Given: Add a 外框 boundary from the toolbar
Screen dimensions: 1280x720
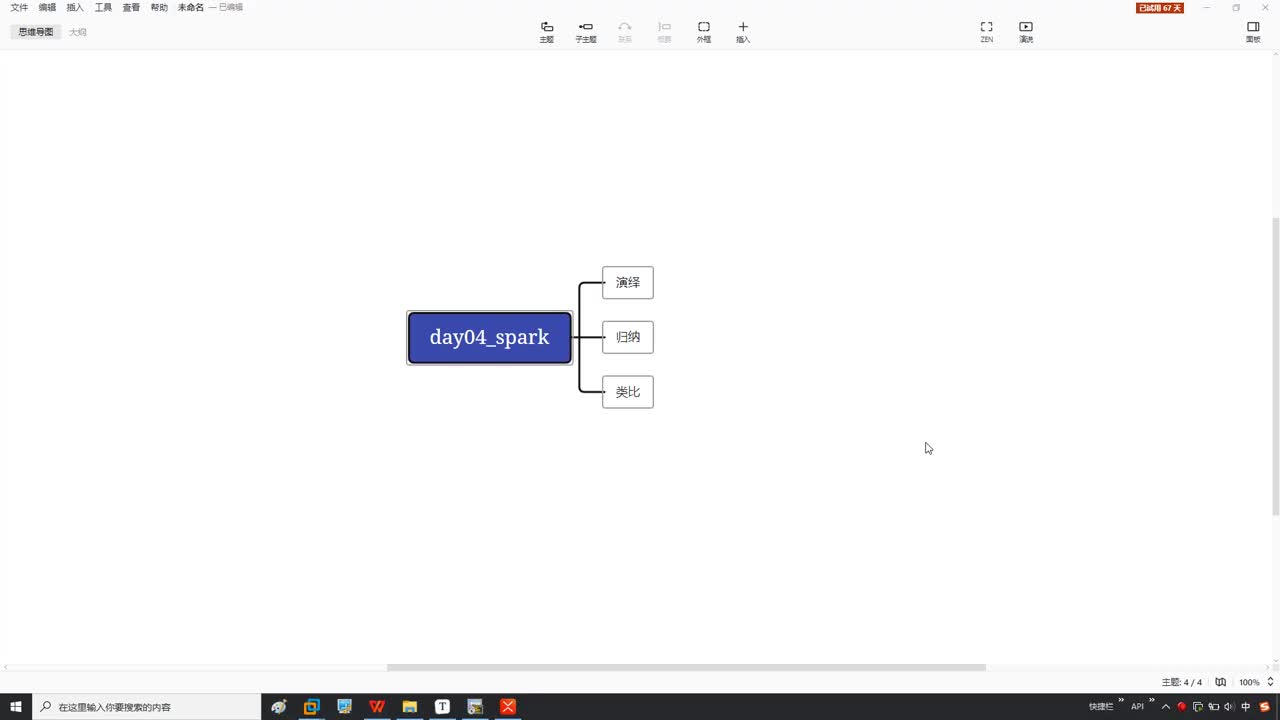Looking at the screenshot, I should [x=704, y=32].
